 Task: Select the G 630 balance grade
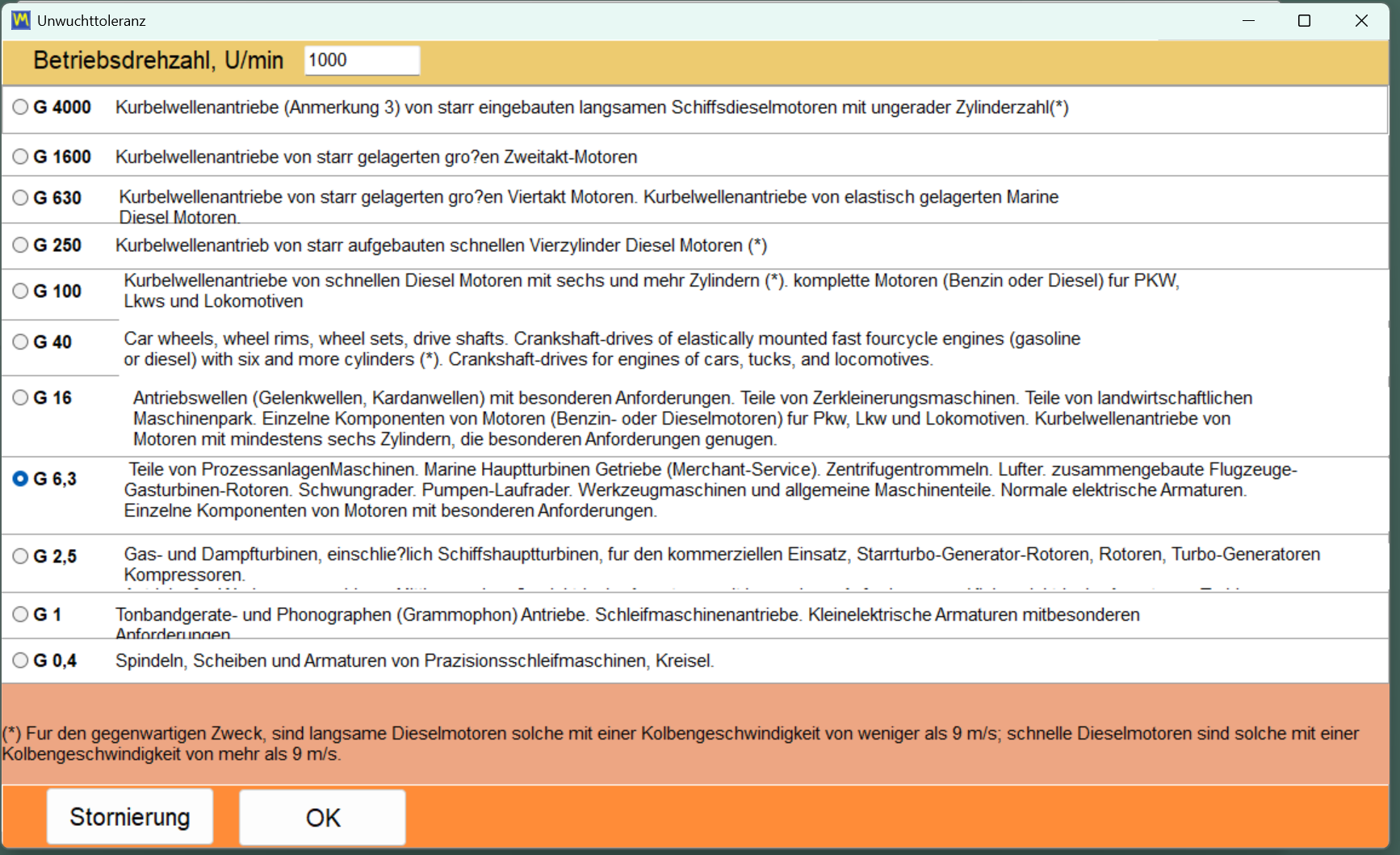click(20, 198)
